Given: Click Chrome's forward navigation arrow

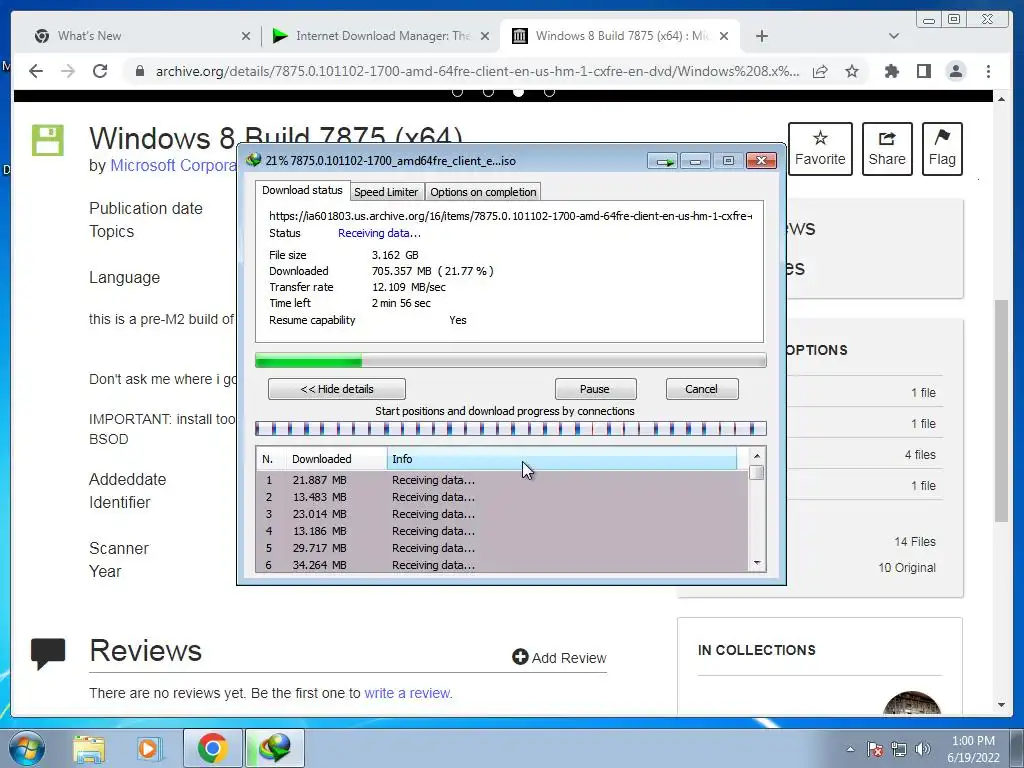Looking at the screenshot, I should 68,71.
